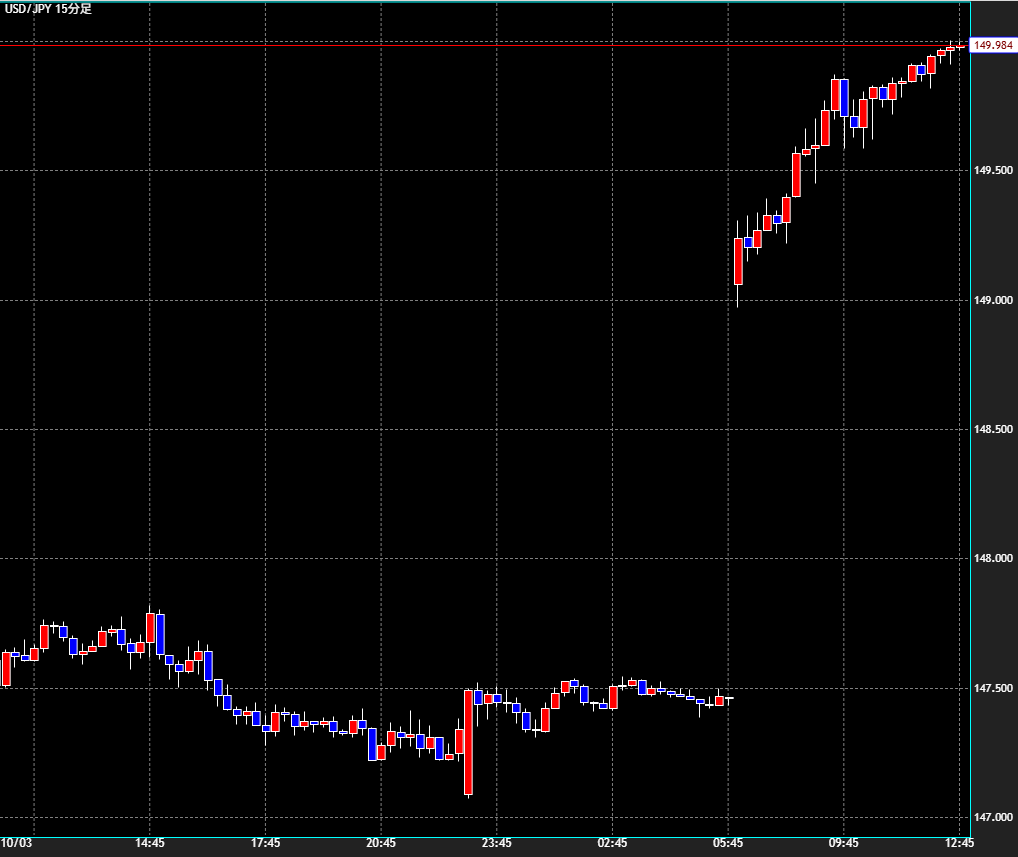
Task: Click the 20:45 time axis label
Action: 381,843
